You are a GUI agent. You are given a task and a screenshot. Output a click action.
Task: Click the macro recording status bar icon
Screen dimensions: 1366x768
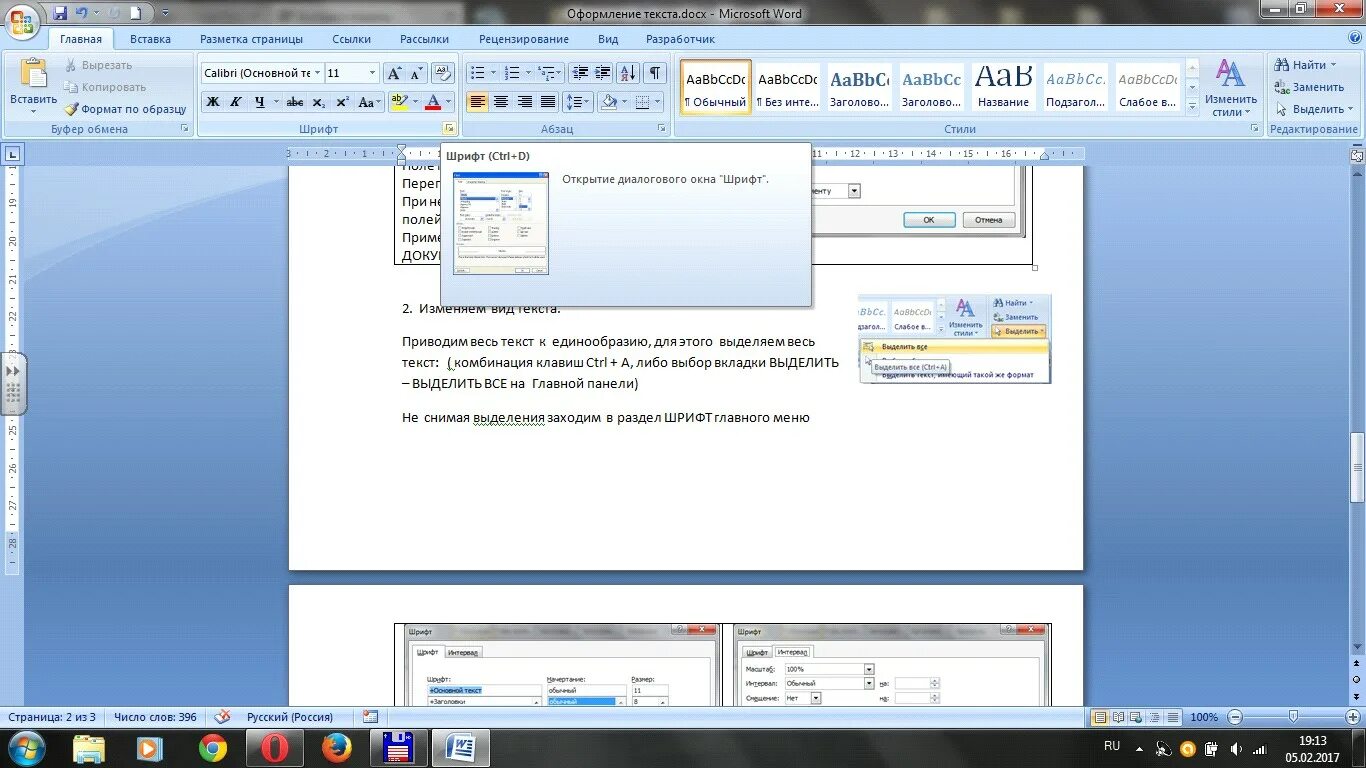point(370,717)
